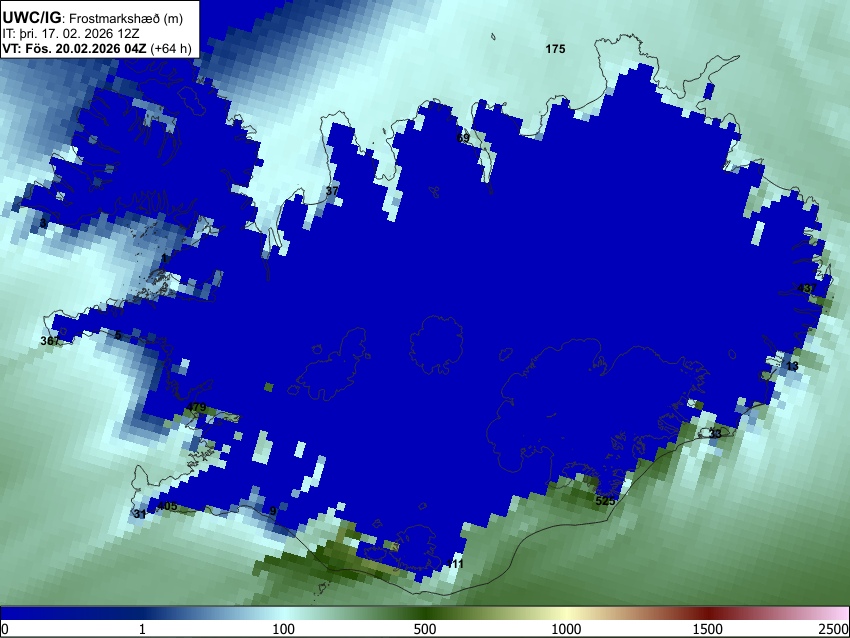The height and width of the screenshot is (638, 850).
Task: Pick the dark red section of the color scale
Action: click(x=708, y=613)
